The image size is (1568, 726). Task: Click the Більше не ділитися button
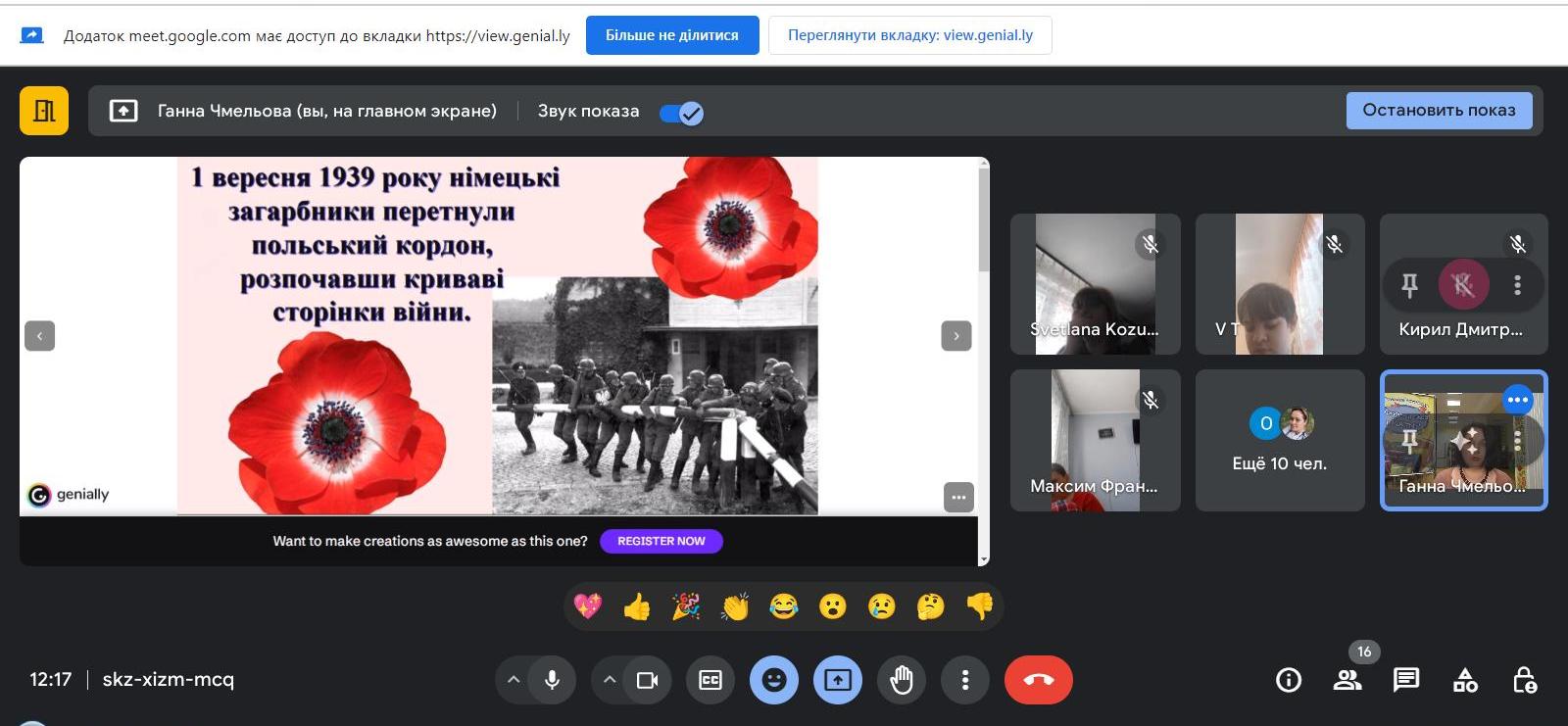tap(672, 35)
